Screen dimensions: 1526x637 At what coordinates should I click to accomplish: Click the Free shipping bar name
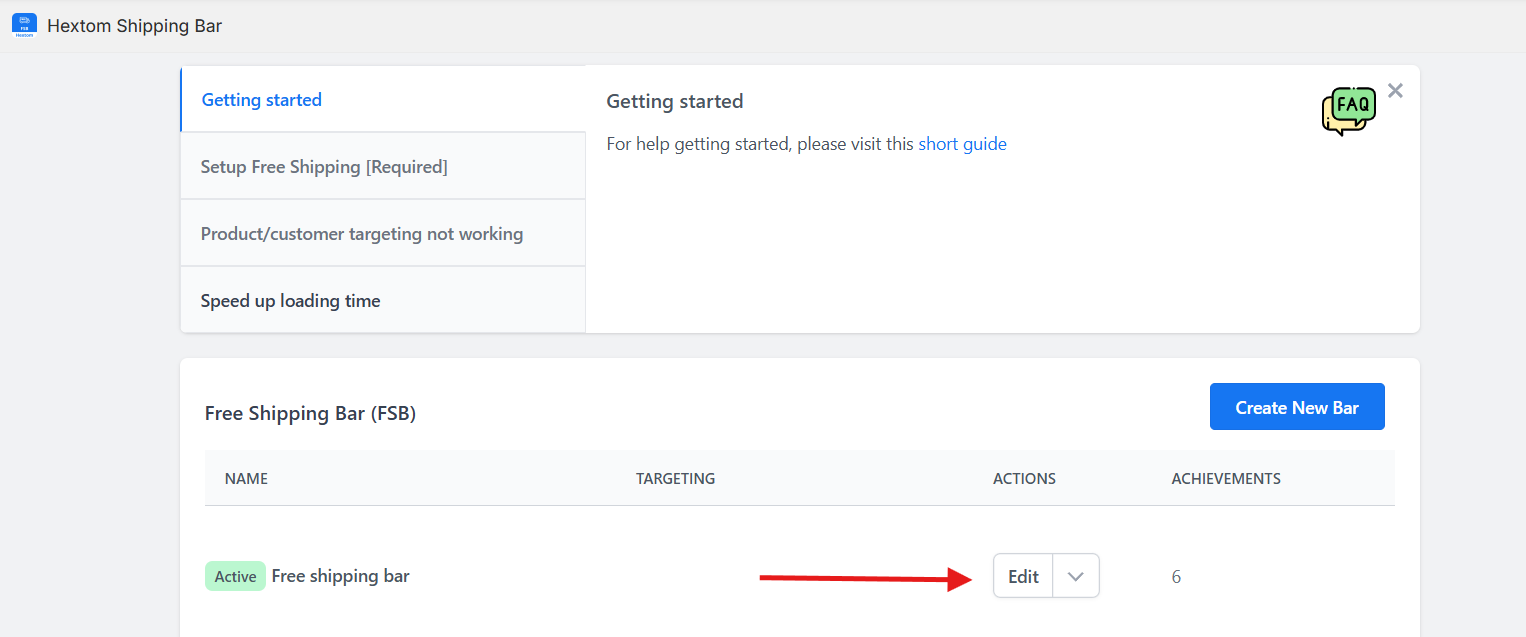(x=341, y=576)
